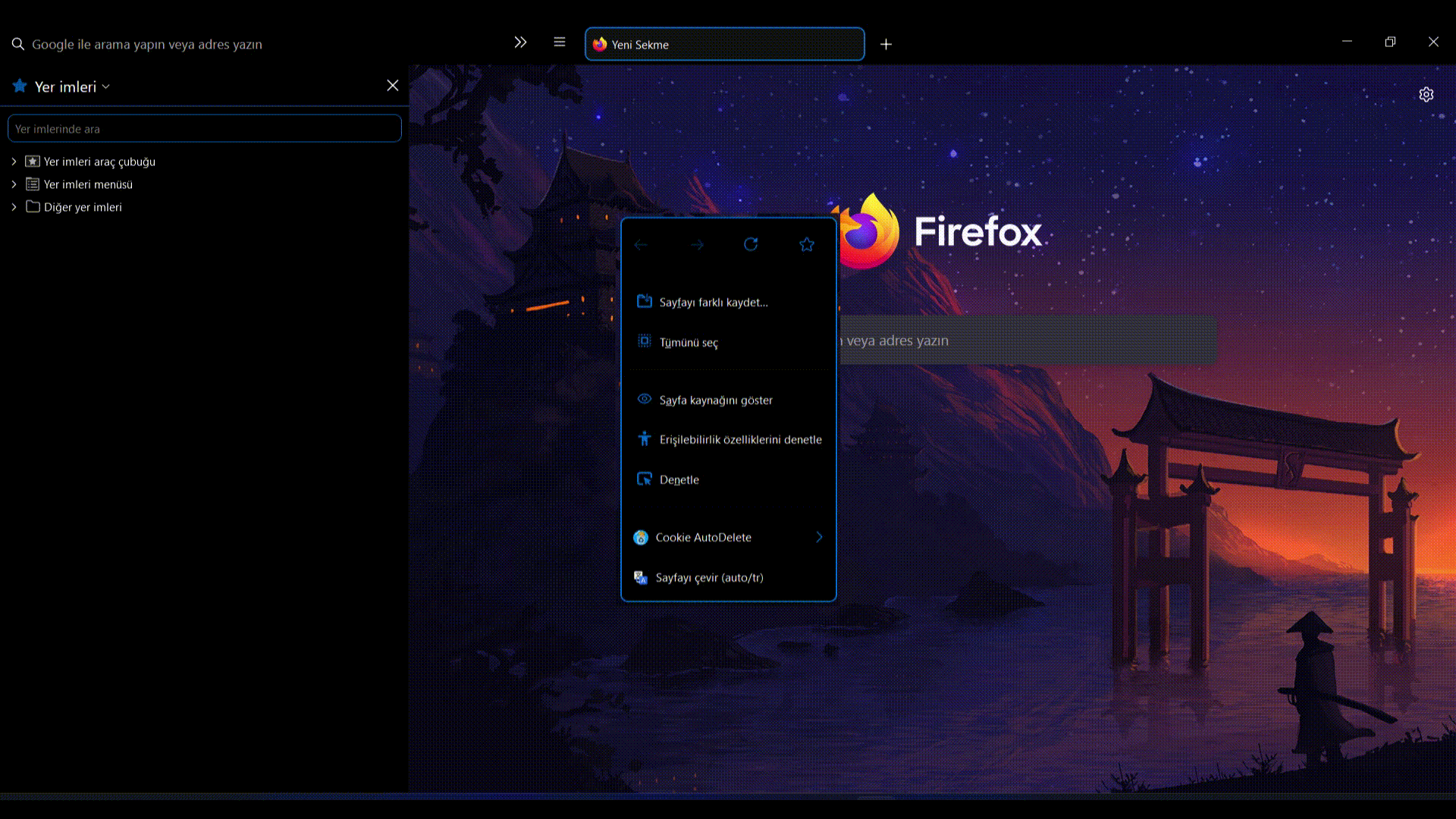Click the forward arrow in context menu
Screen dimensions: 1456x819
coord(697,244)
